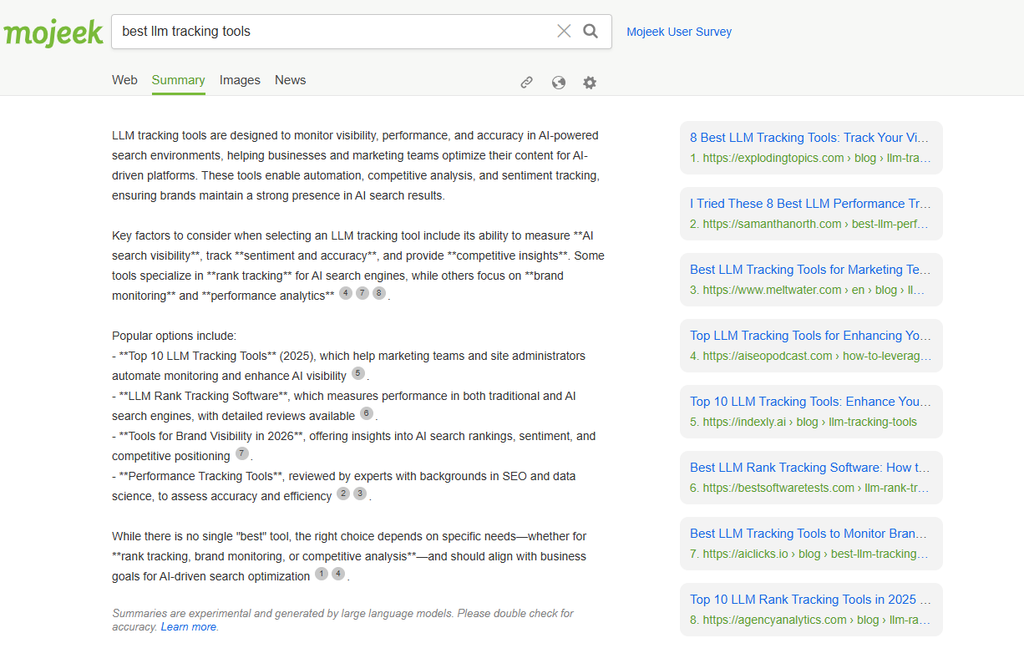The height and width of the screenshot is (668, 1024).
Task: Open '8 Best LLM Tracking Tools' result
Action: pyautogui.click(x=810, y=138)
